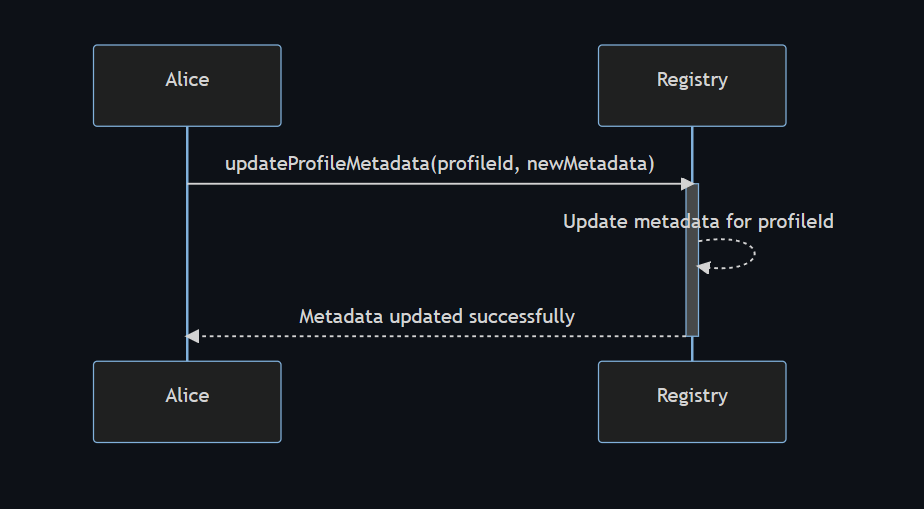Click the solid arrowhead pointing at Registry
924x509 pixels.
click(688, 184)
